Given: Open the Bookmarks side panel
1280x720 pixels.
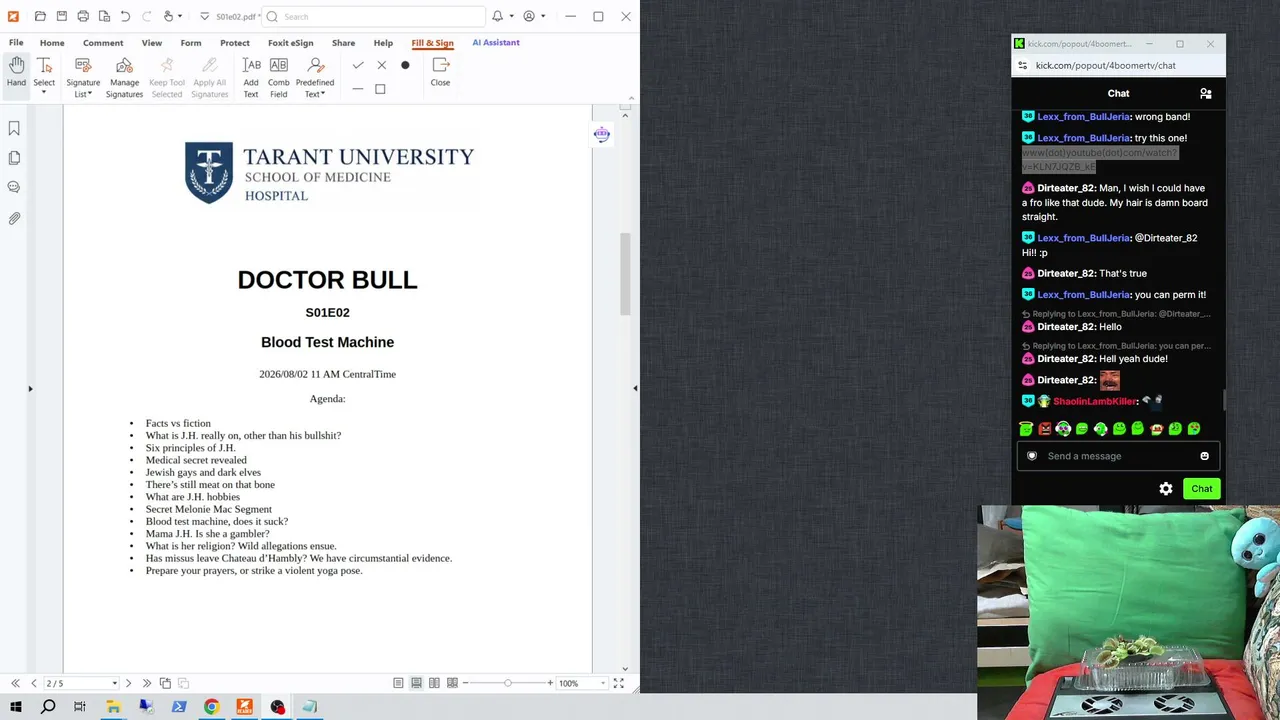Looking at the screenshot, I should [14, 128].
